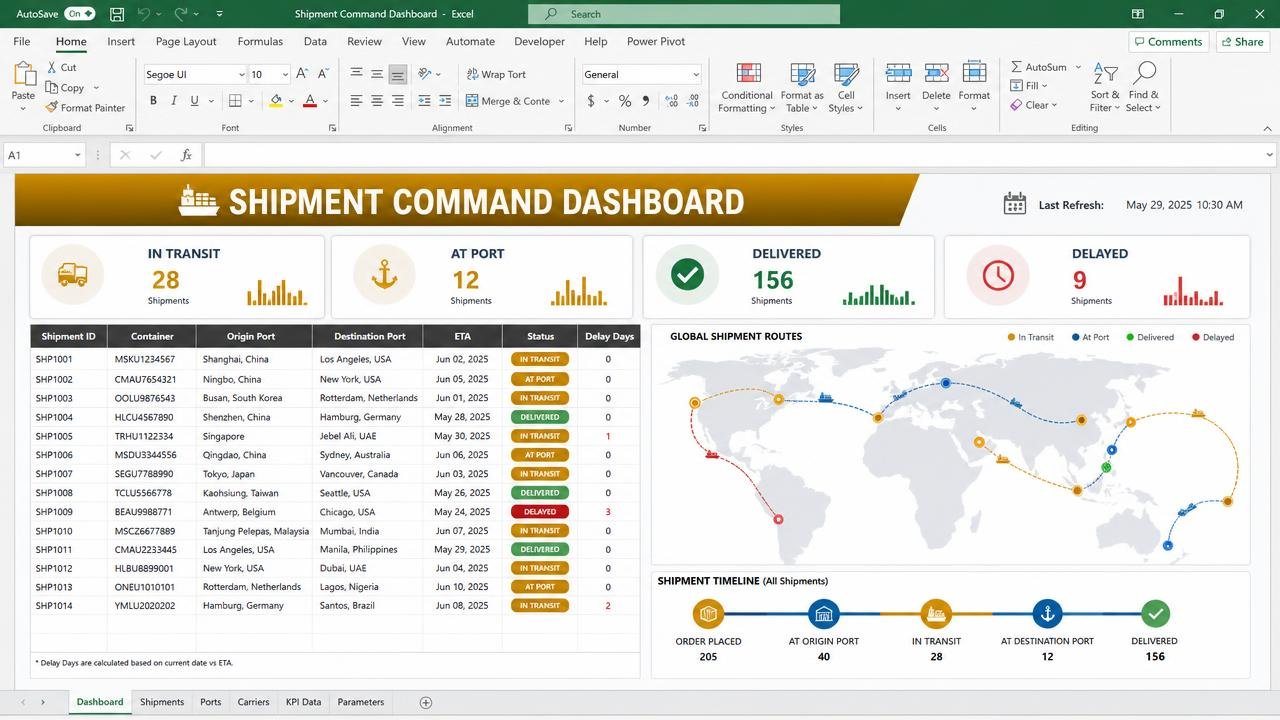The width and height of the screenshot is (1280, 720).
Task: Open Font group dialog launcher
Action: (x=332, y=128)
